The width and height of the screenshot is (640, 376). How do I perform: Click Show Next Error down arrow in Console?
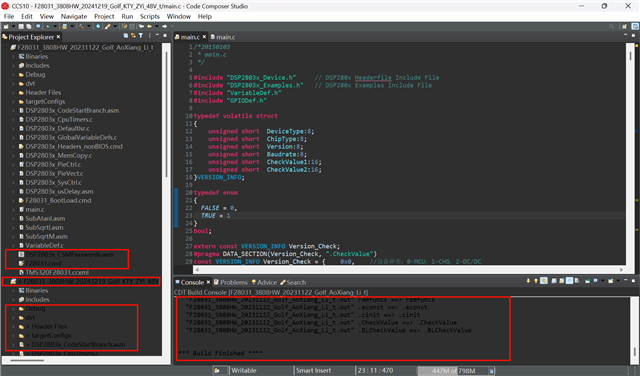click(x=528, y=281)
